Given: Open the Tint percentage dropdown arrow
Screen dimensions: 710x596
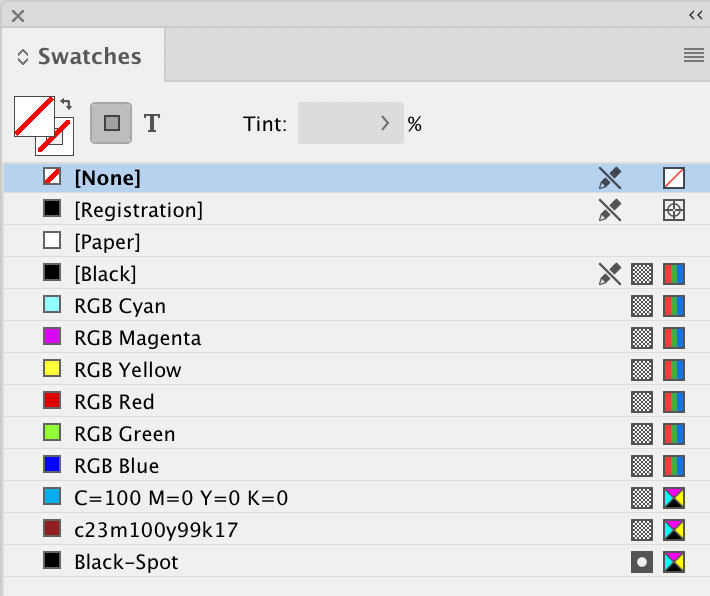Looking at the screenshot, I should point(385,124).
